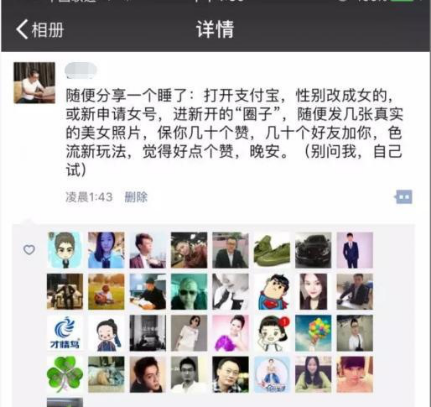Screen dimensions: 431x407
Task: Go back to 相册 album
Action: [40, 29]
